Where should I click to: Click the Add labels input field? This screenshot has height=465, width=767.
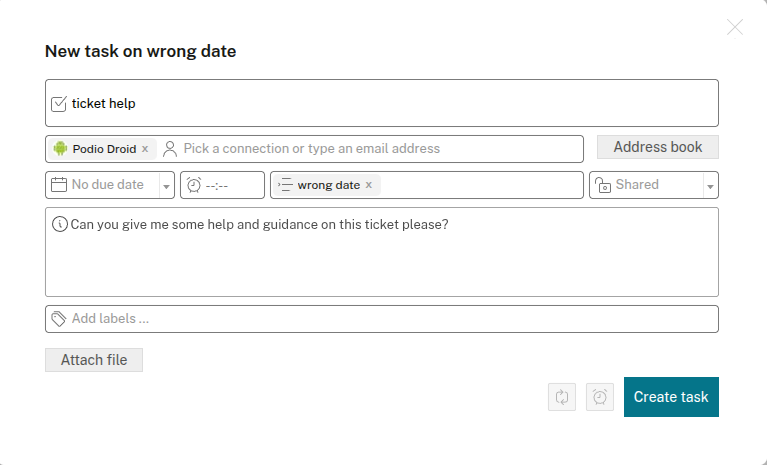pyautogui.click(x=390, y=318)
